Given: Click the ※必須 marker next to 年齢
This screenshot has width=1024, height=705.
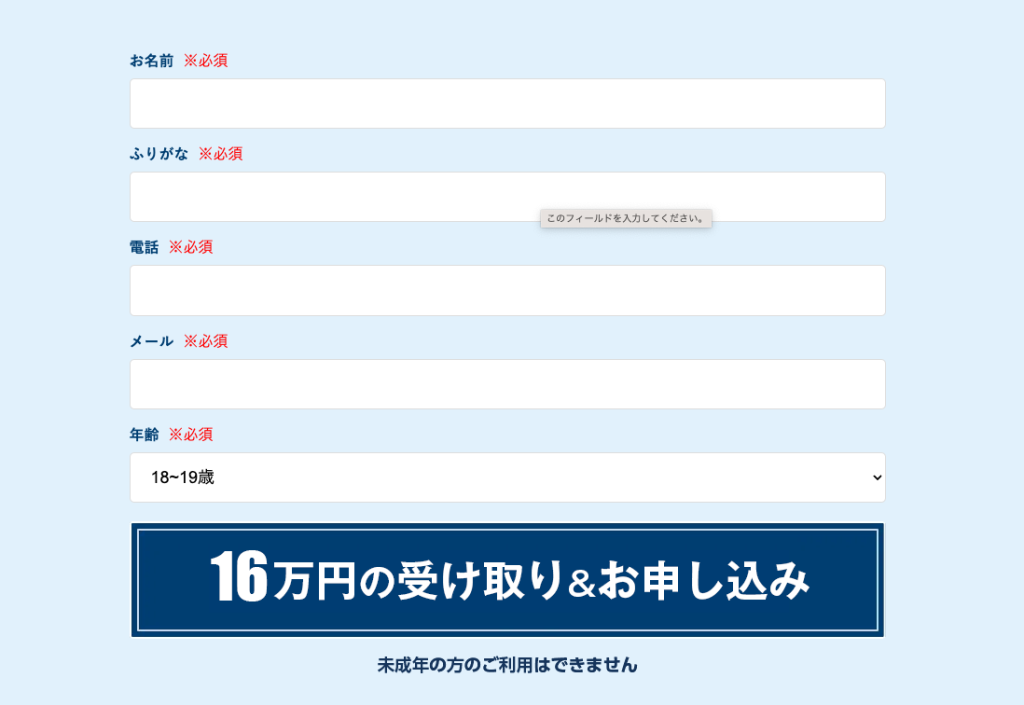Looking at the screenshot, I should (x=191, y=435).
